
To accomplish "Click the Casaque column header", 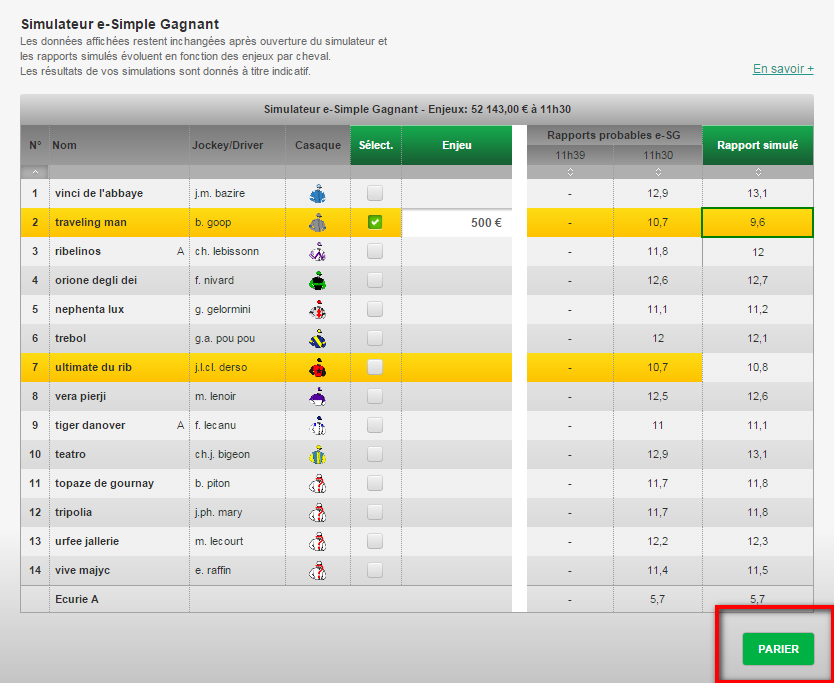I will tap(318, 145).
